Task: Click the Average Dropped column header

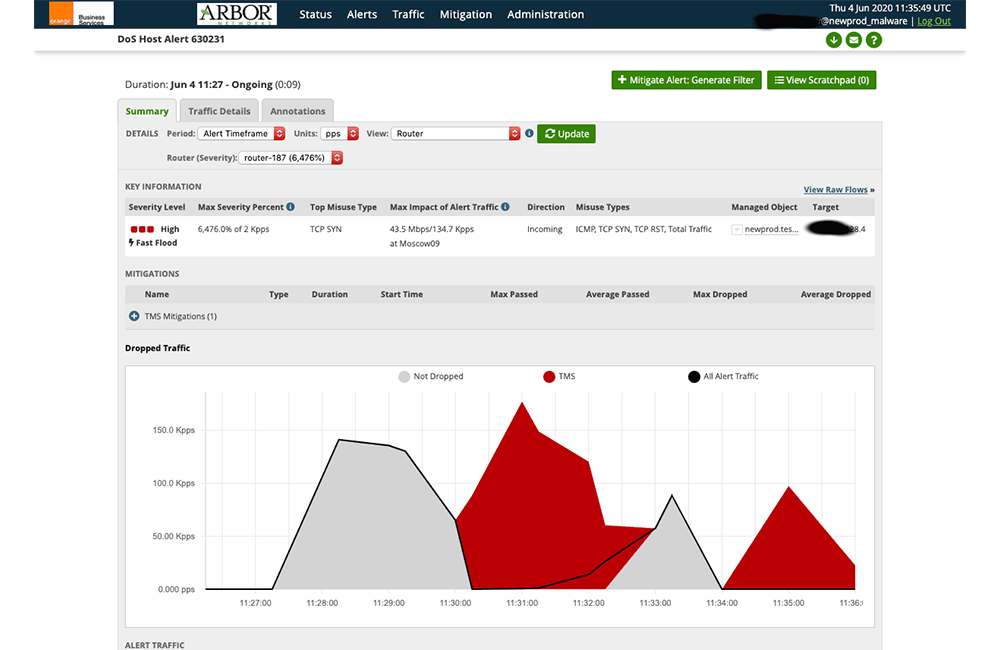Action: pos(835,294)
